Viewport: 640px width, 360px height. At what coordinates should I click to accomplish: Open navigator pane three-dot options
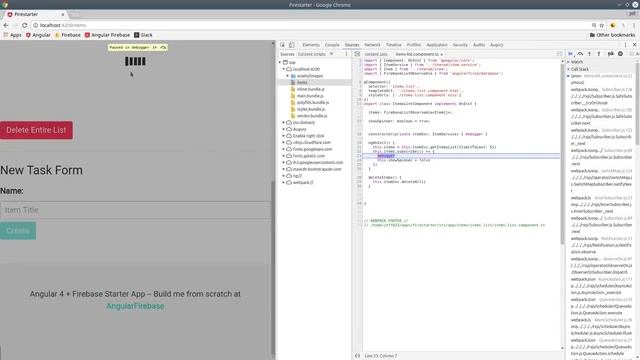coord(347,54)
